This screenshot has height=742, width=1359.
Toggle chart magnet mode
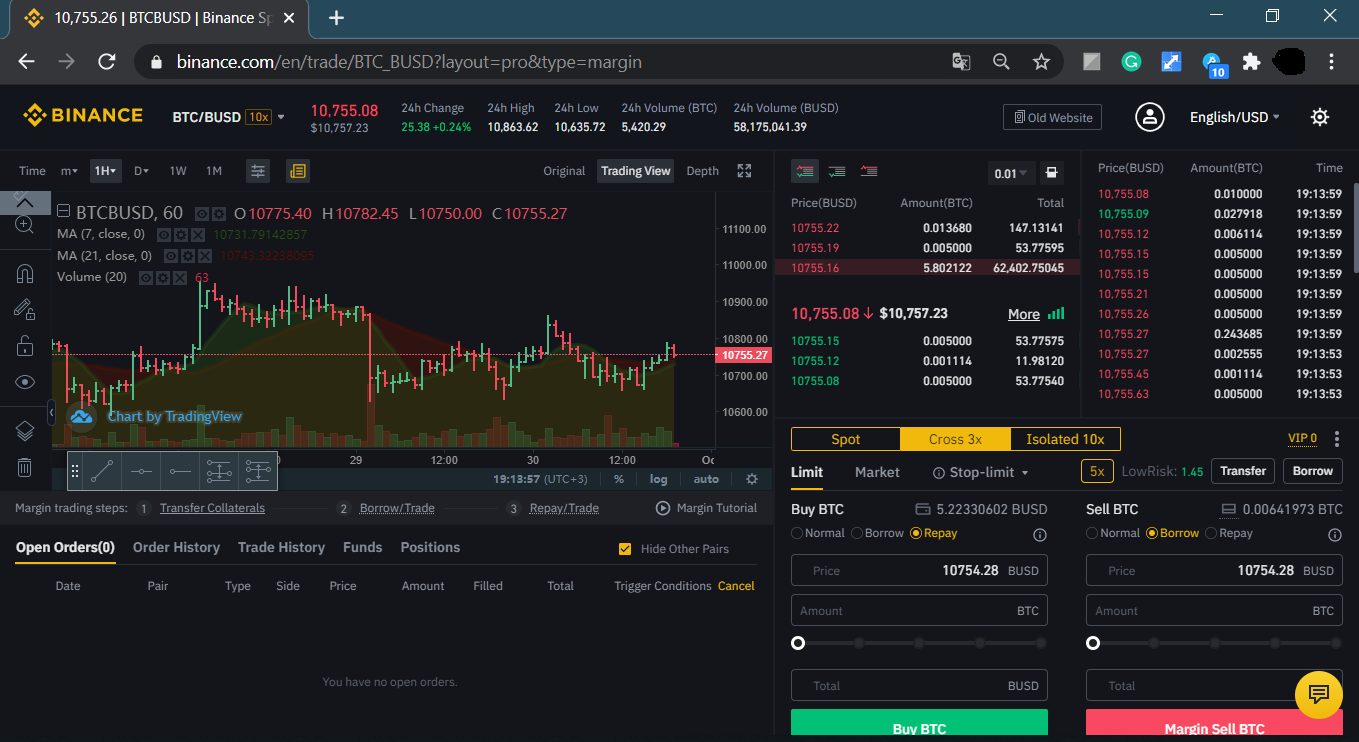click(25, 273)
